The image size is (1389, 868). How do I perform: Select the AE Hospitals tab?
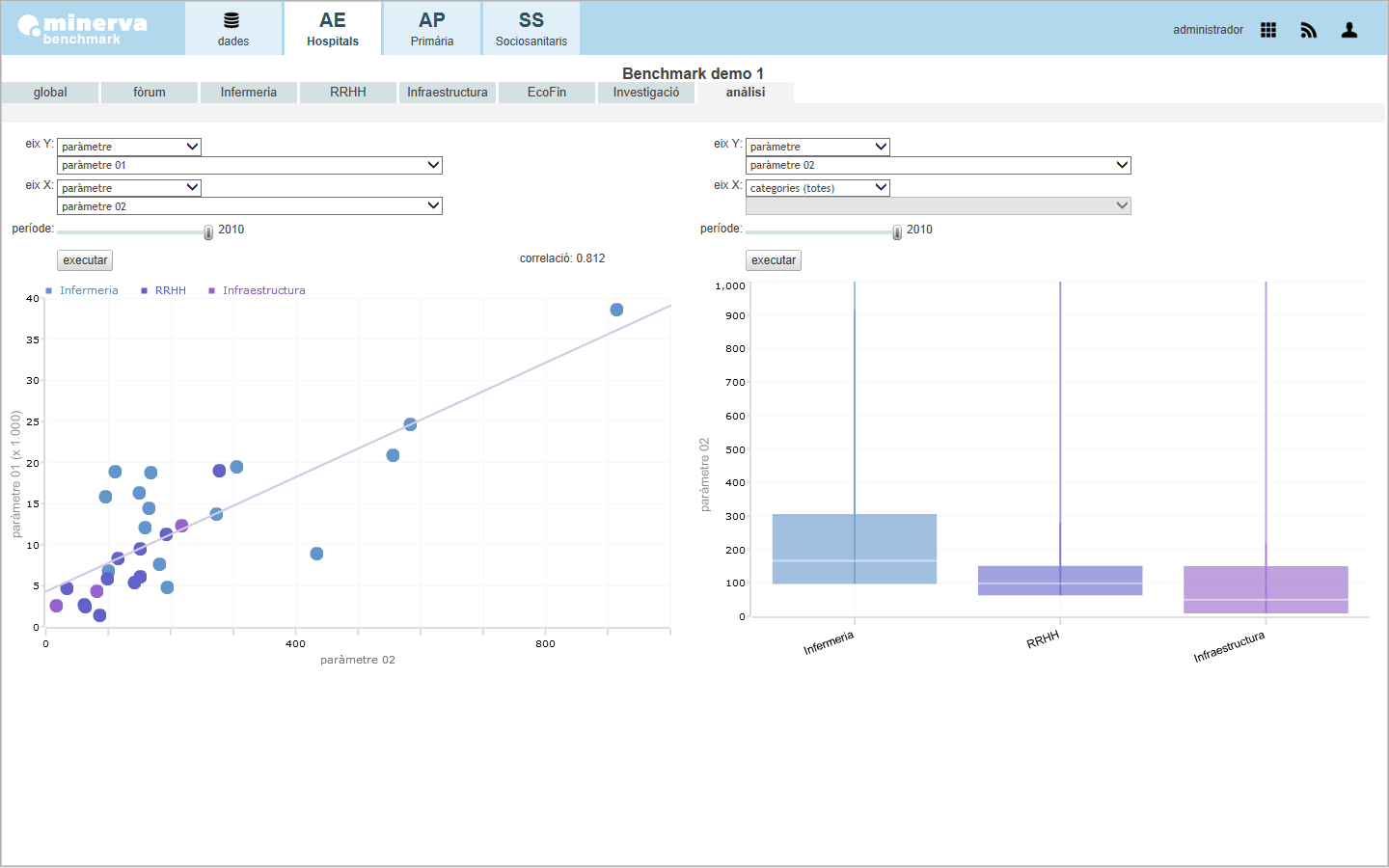(x=333, y=28)
